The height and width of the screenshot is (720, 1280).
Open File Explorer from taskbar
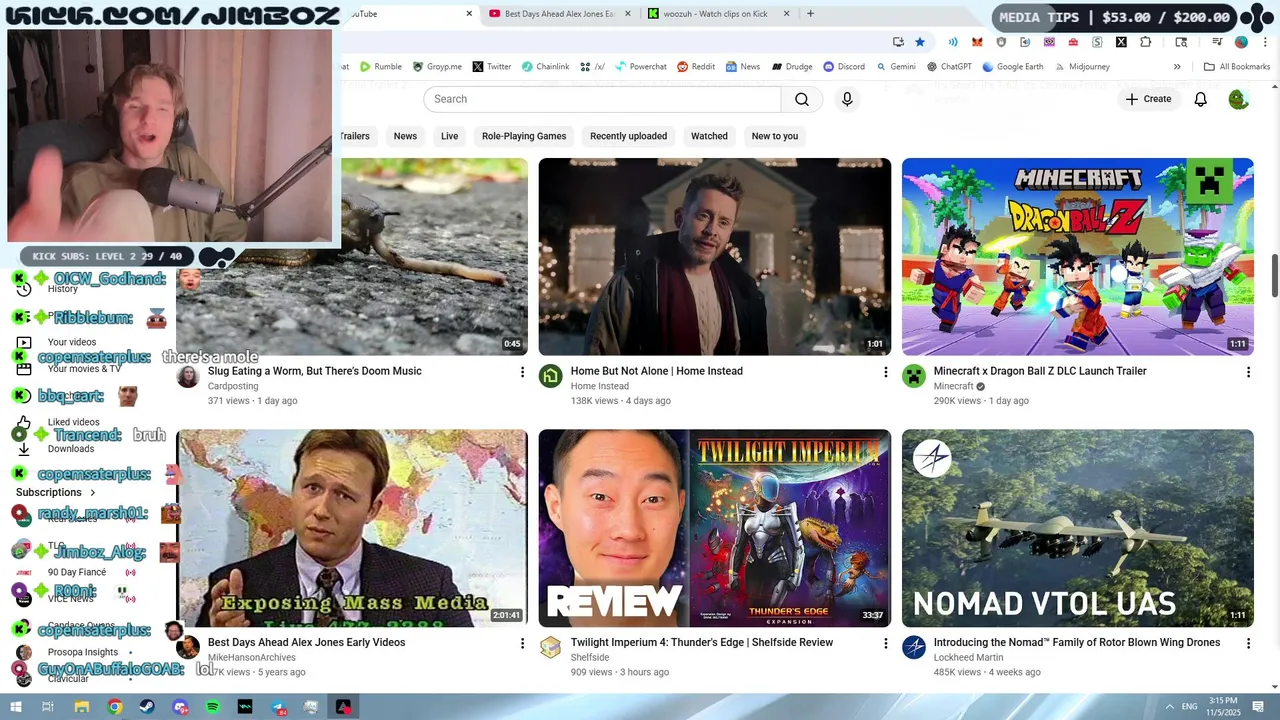[x=82, y=707]
